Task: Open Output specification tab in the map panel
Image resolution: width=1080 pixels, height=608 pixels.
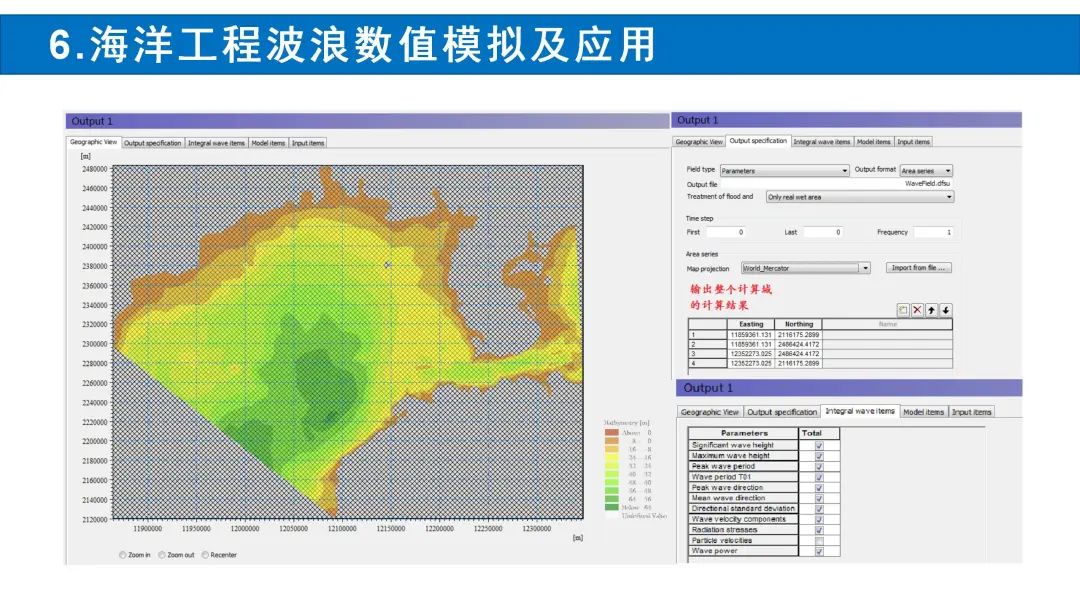Action: [x=153, y=143]
